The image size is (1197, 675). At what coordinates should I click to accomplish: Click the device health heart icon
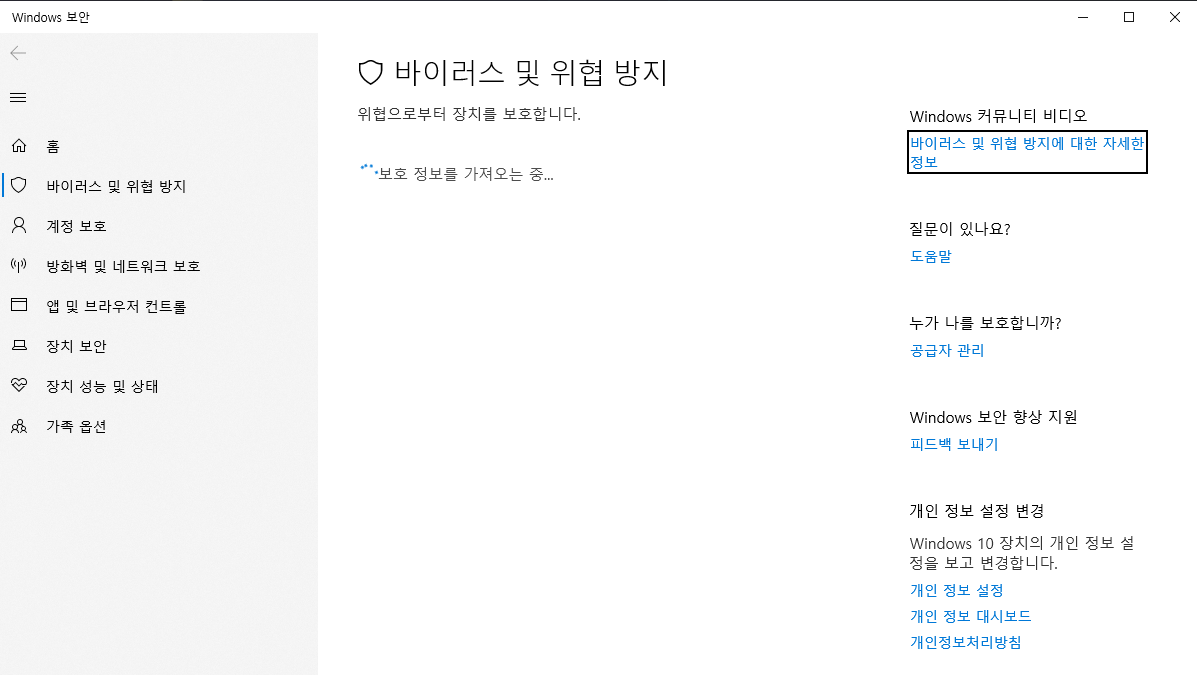19,385
